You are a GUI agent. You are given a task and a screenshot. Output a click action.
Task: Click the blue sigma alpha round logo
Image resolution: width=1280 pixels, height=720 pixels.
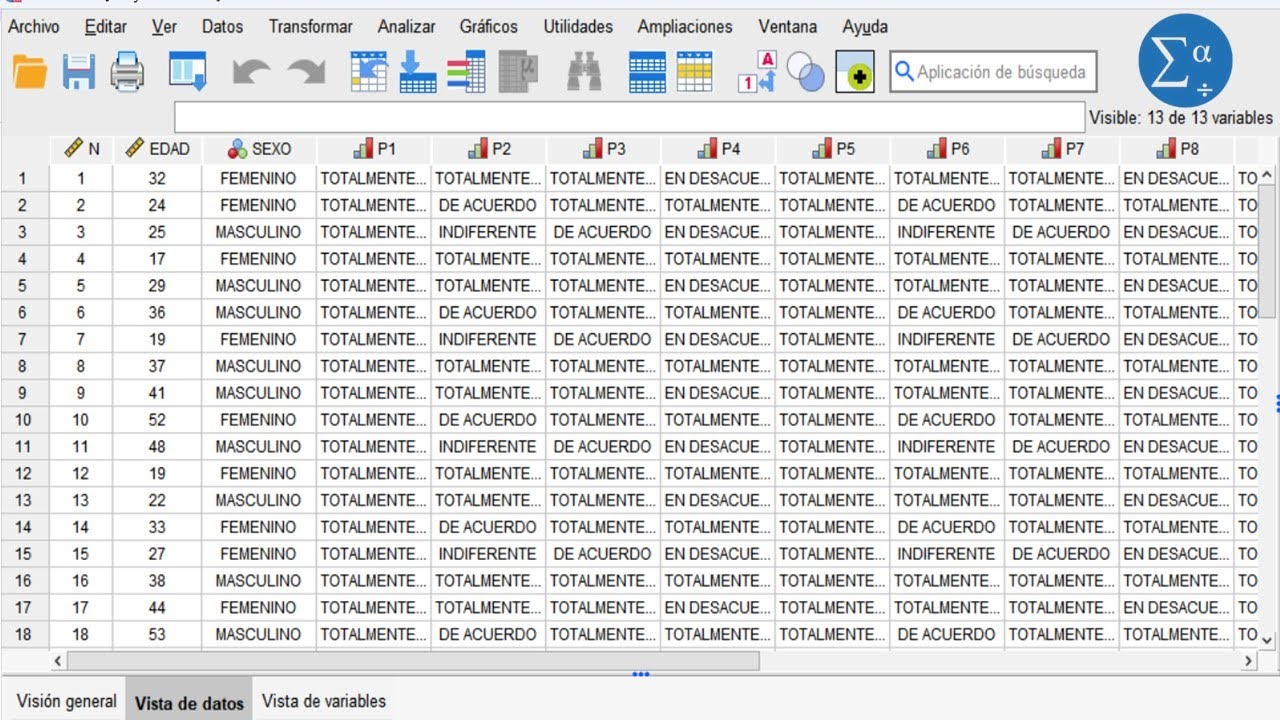(1185, 61)
